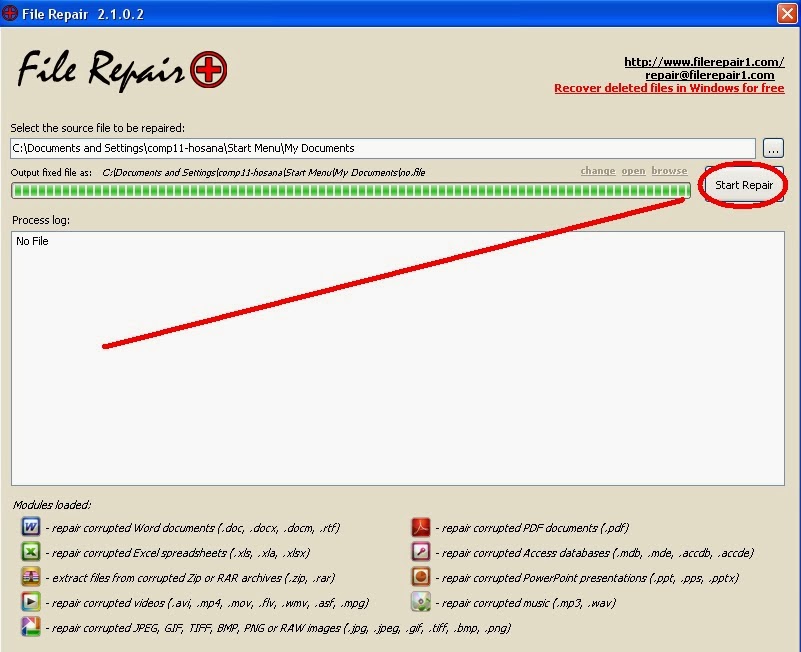801x652 pixels.
Task: Open the source file browse ellipsis button
Action: pos(773,148)
